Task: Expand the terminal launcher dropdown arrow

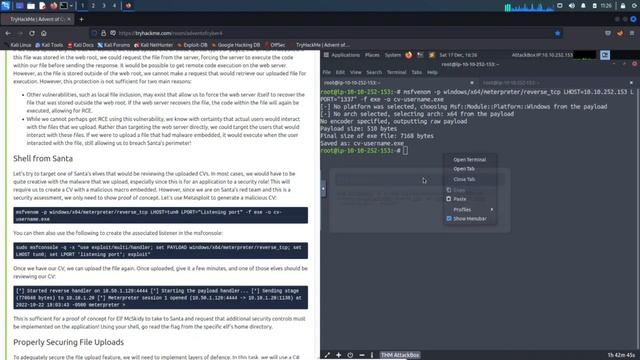Action: click(x=71, y=6)
